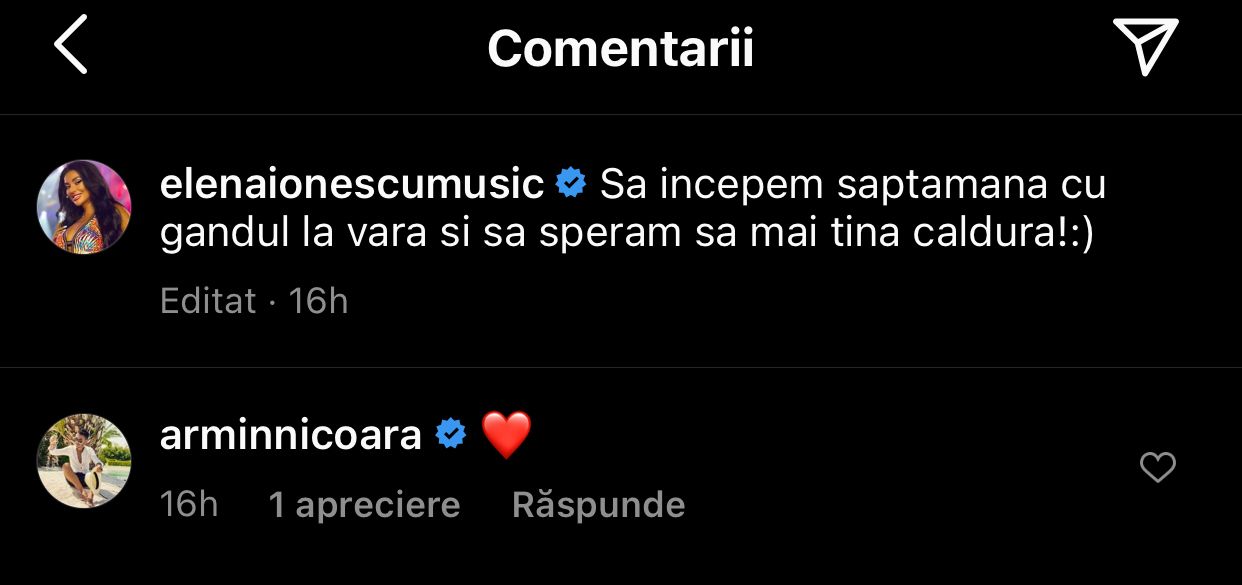
Task: Open arminnicoara's profile picture
Action: point(84,461)
